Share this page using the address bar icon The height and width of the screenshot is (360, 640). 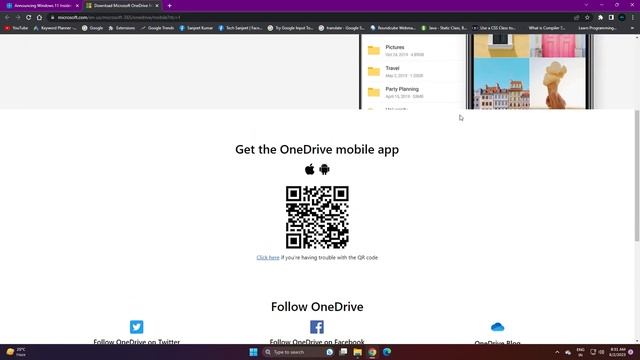576,18
